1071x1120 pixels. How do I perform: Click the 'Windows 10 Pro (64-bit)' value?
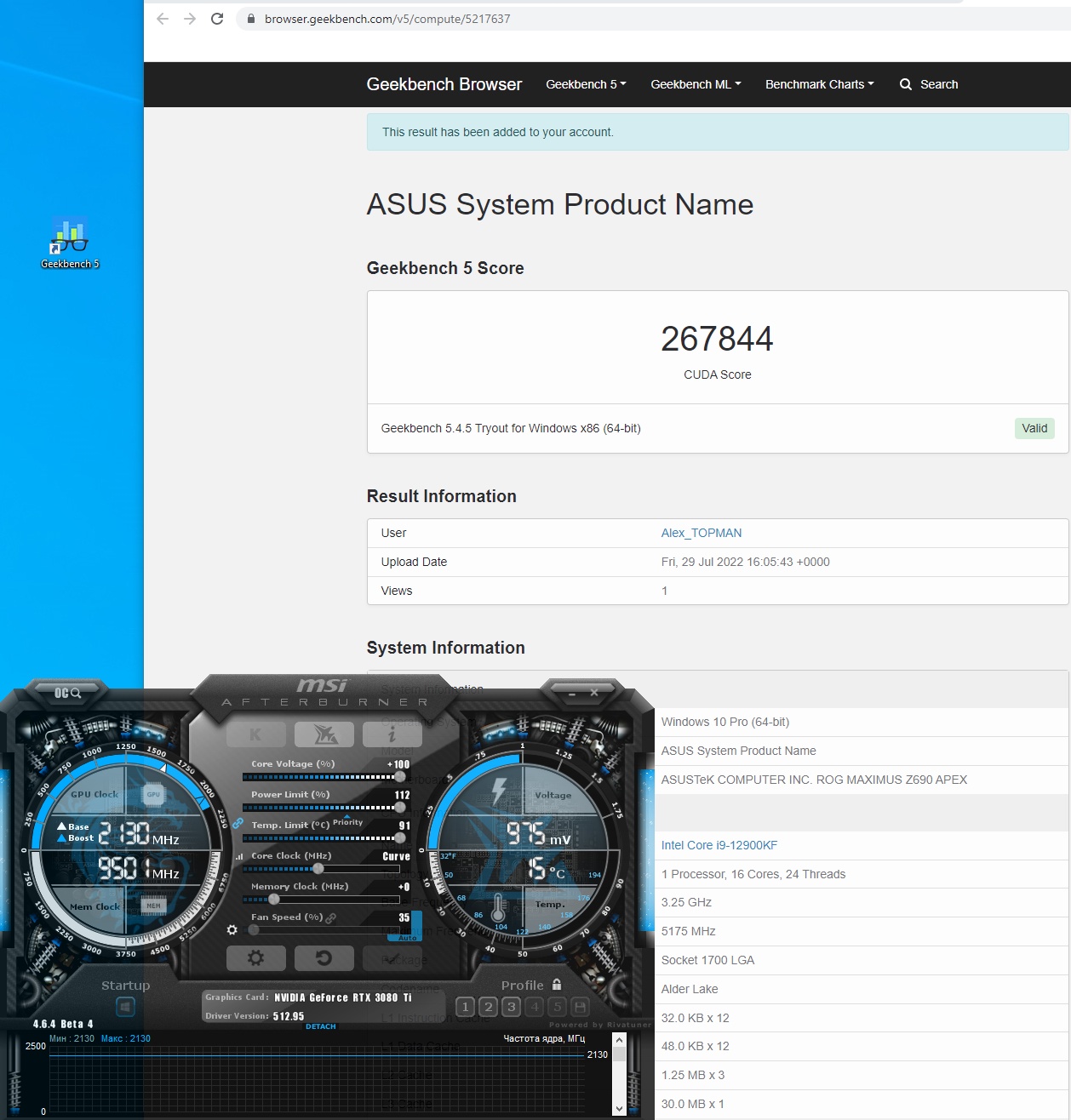click(x=725, y=722)
